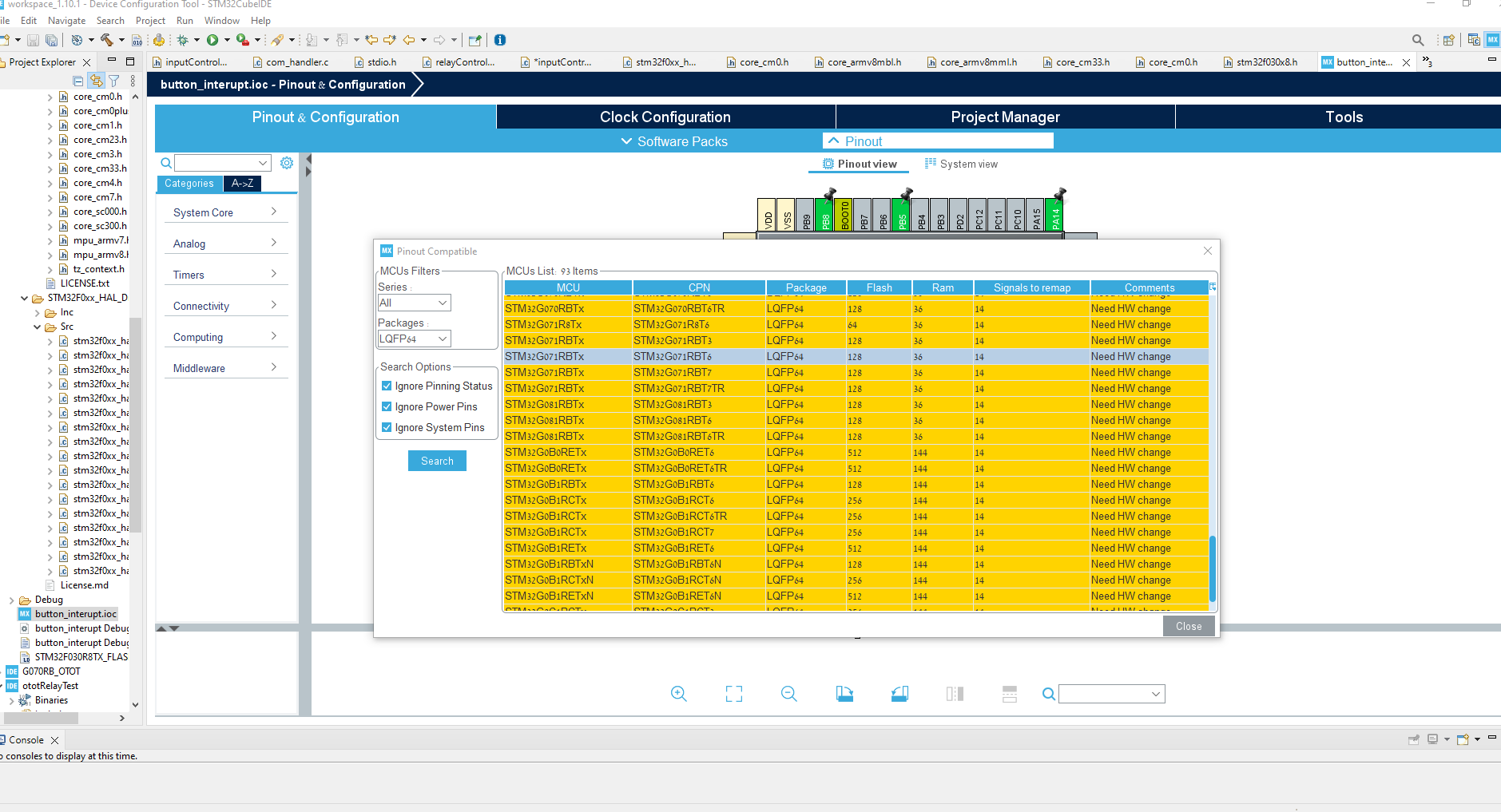Switch to the Clock Configuration tab
The image size is (1501, 812).
pos(665,117)
